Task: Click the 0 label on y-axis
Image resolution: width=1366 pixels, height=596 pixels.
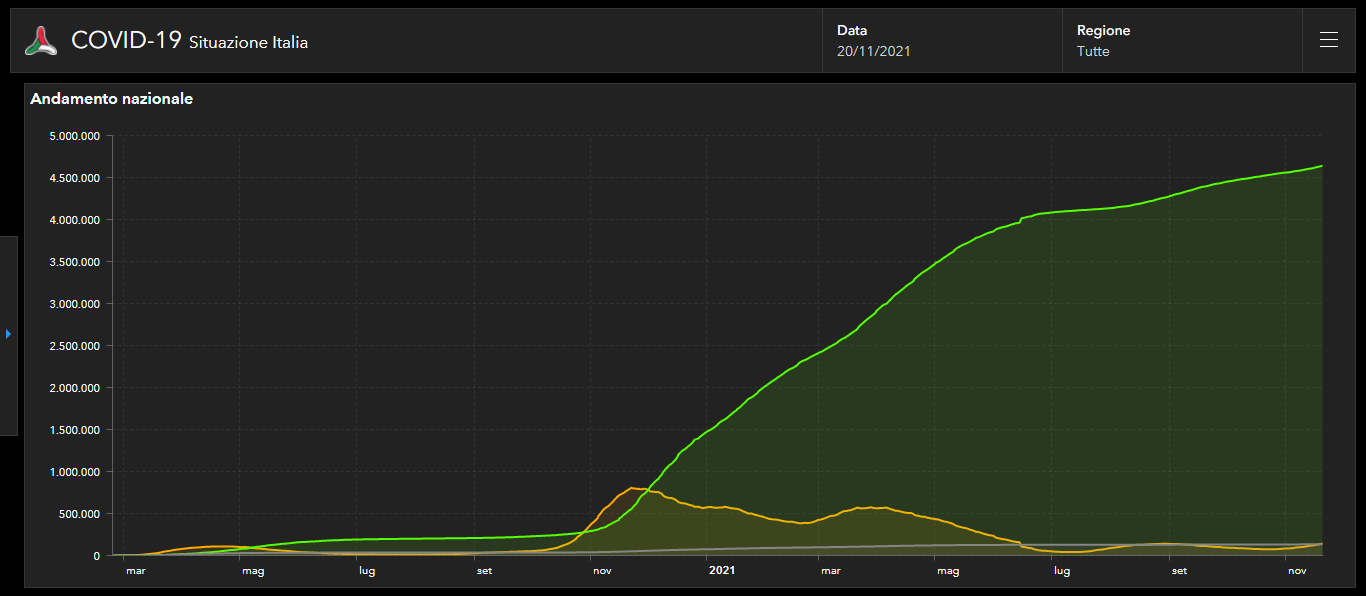Action: 96,556
